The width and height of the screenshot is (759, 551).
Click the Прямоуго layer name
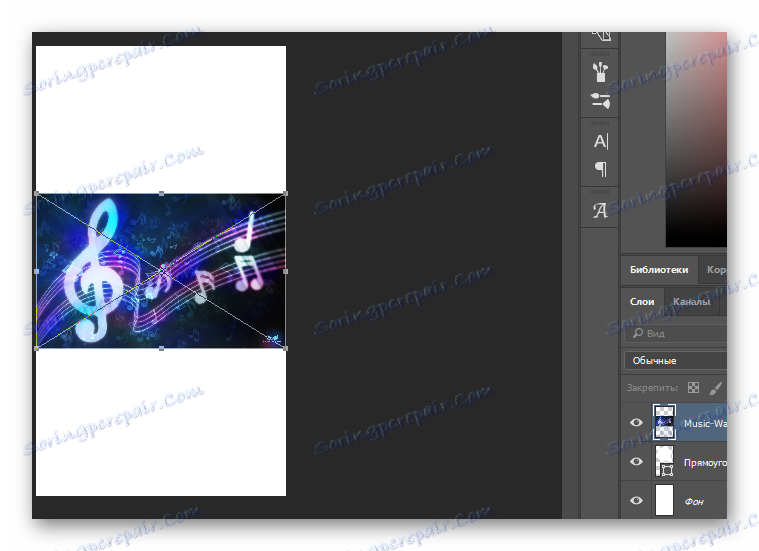tap(705, 462)
